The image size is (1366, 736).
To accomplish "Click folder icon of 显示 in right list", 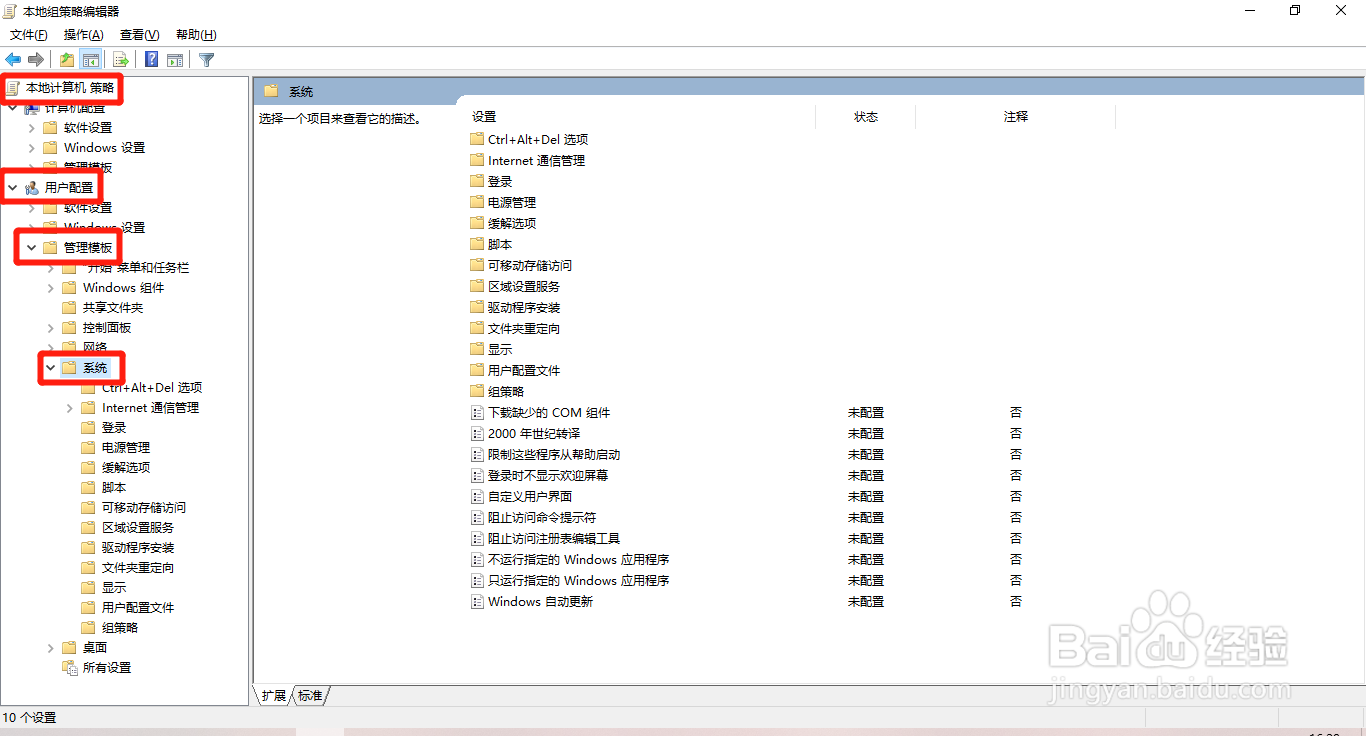I will pos(477,349).
